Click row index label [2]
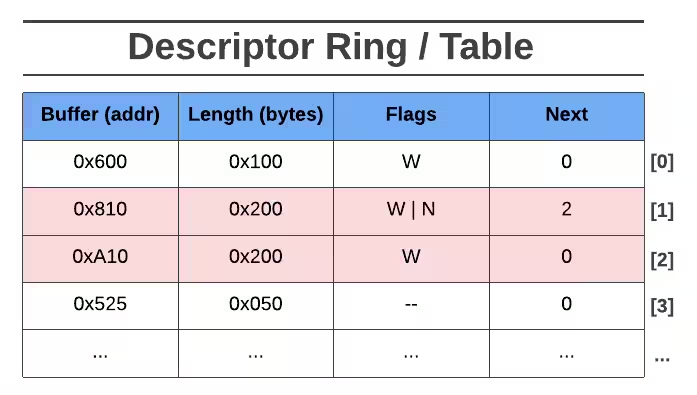Screen dimensions: 697x395 (x=662, y=260)
